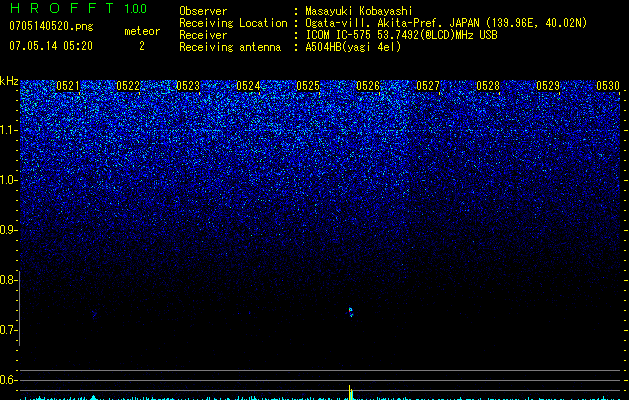Click the 0530 time marker
The height and width of the screenshot is (400, 629).
tap(608, 86)
